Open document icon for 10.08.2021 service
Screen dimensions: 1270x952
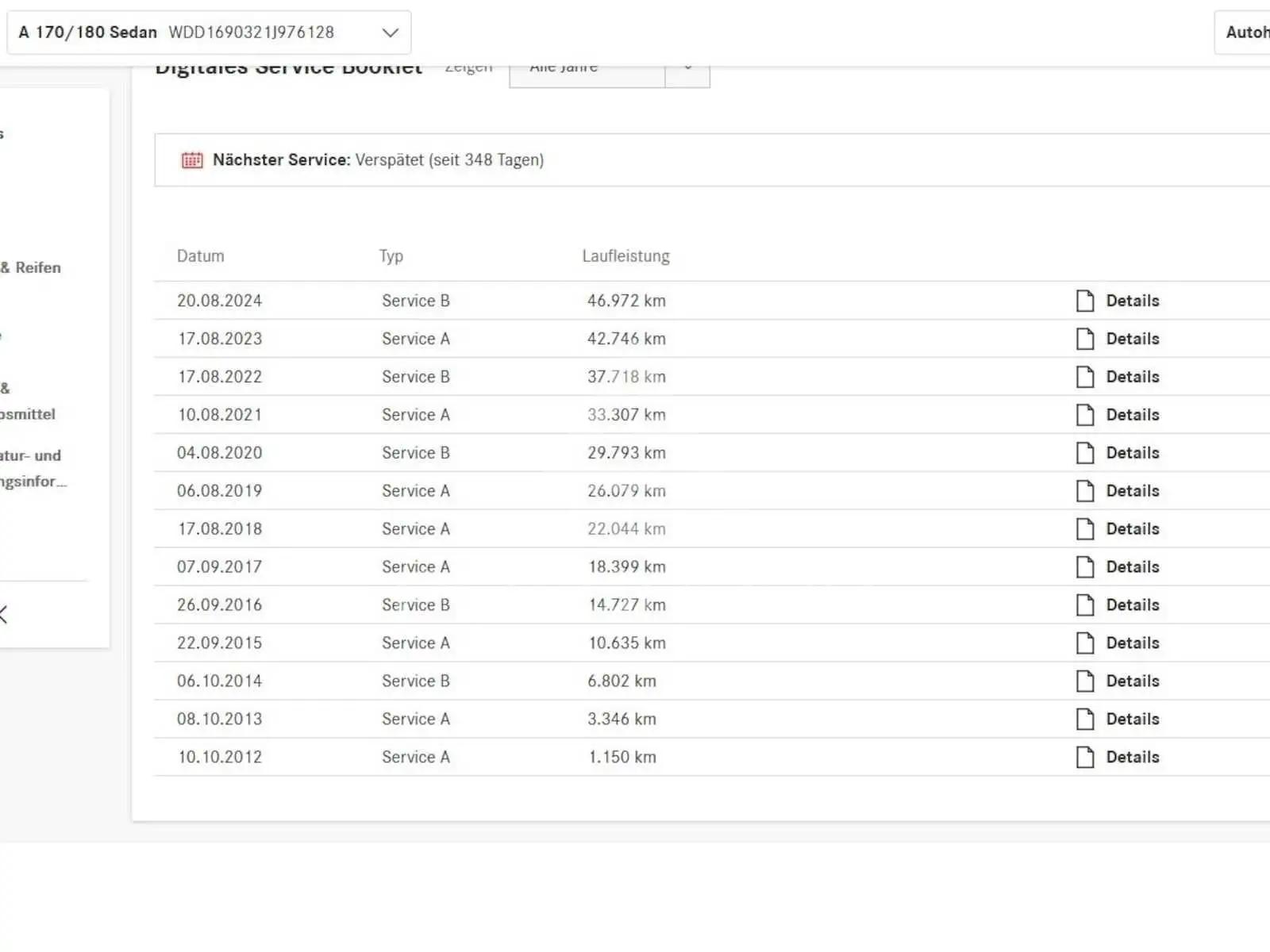[1085, 415]
